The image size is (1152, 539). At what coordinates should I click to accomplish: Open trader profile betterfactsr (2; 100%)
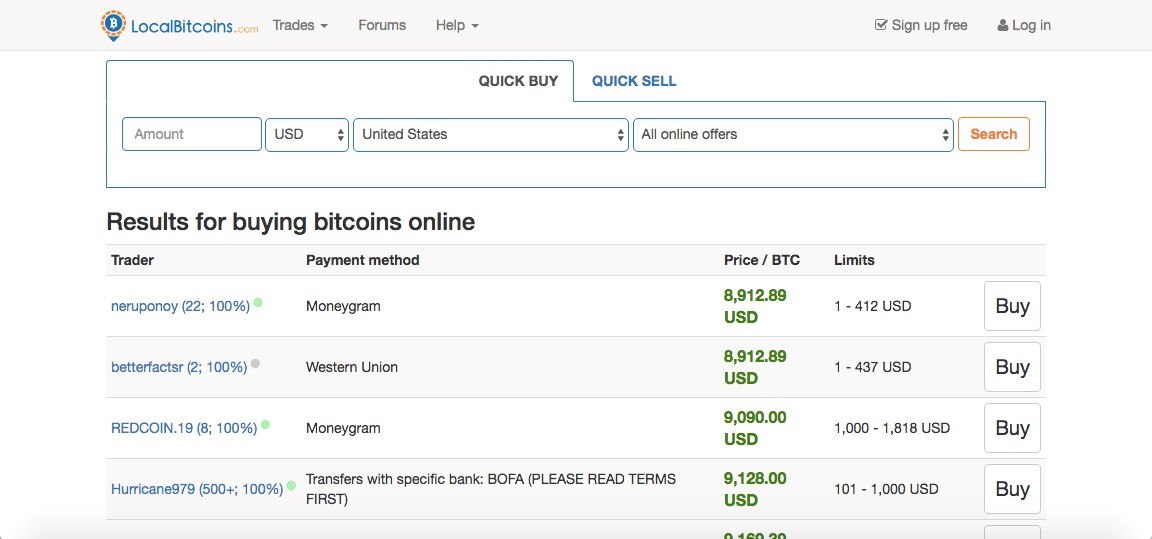point(179,367)
